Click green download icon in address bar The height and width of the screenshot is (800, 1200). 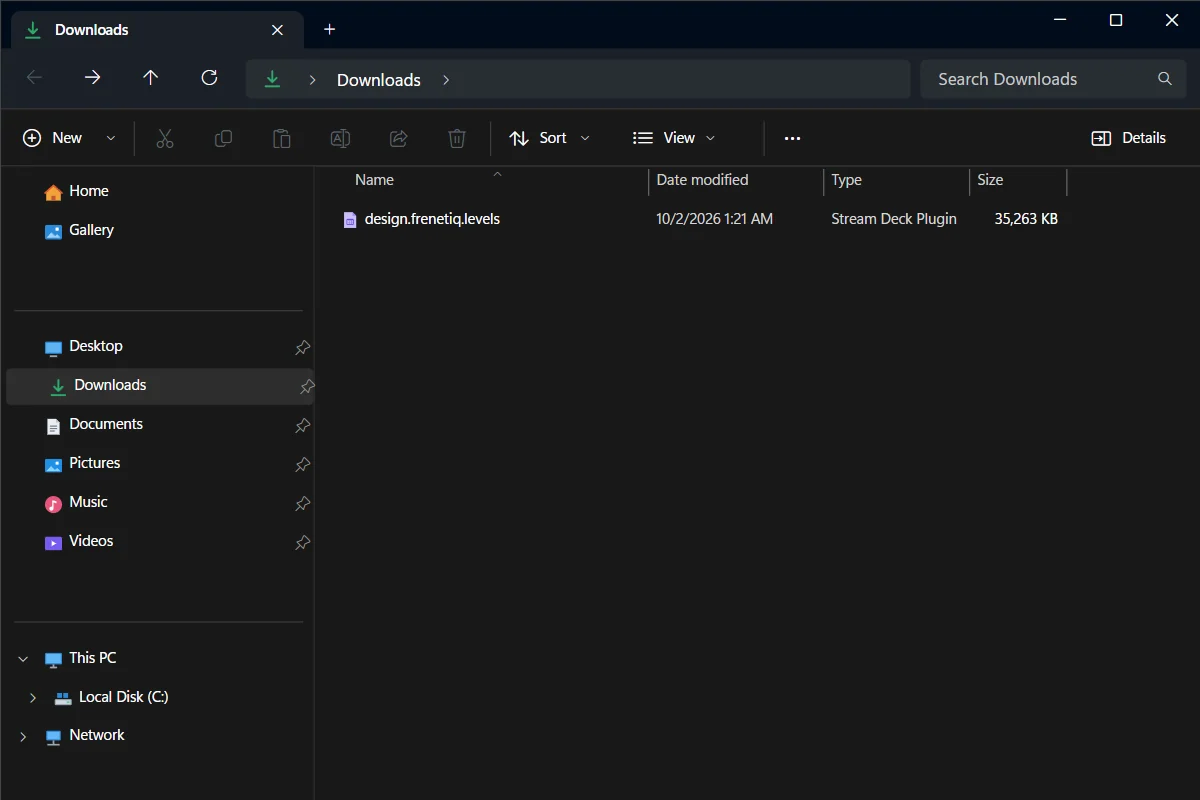coord(272,80)
